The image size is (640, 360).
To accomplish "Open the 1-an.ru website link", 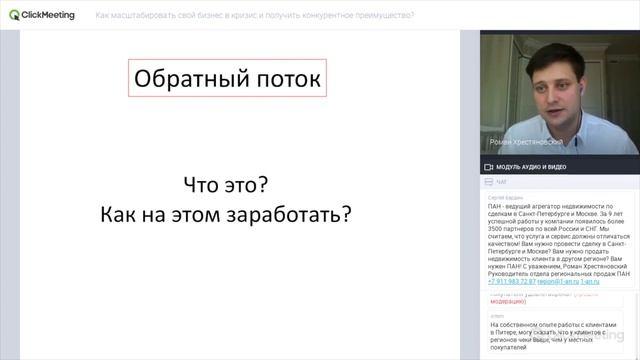I will [x=590, y=282].
